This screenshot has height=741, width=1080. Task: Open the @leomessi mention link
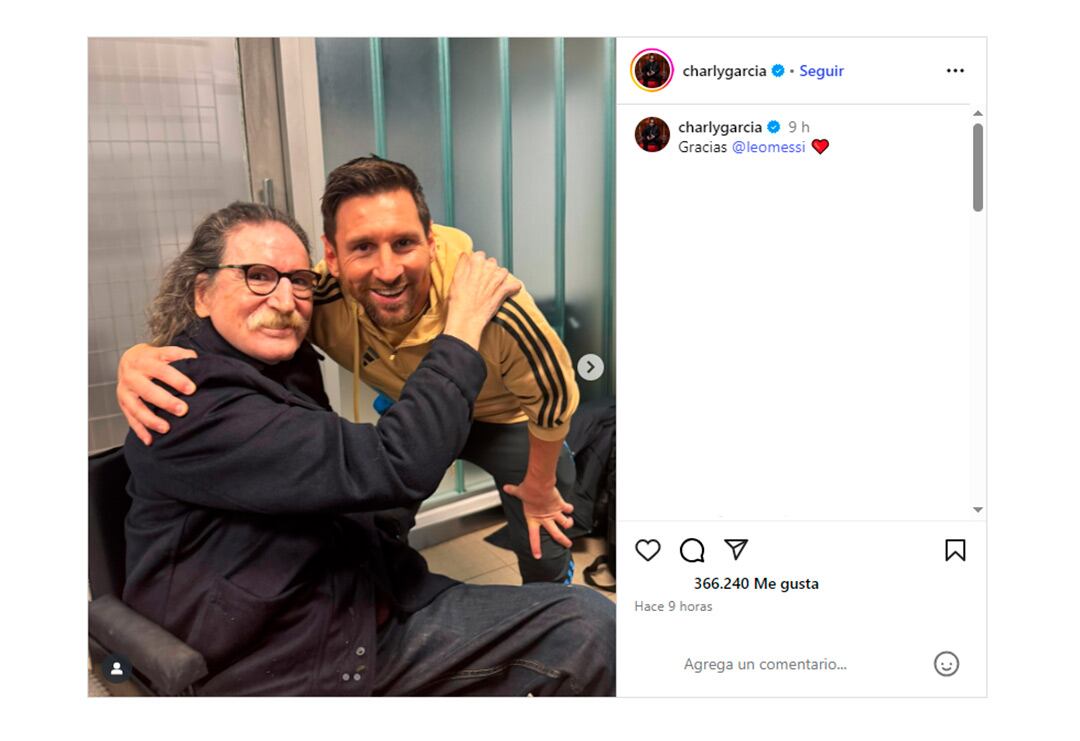coord(768,147)
